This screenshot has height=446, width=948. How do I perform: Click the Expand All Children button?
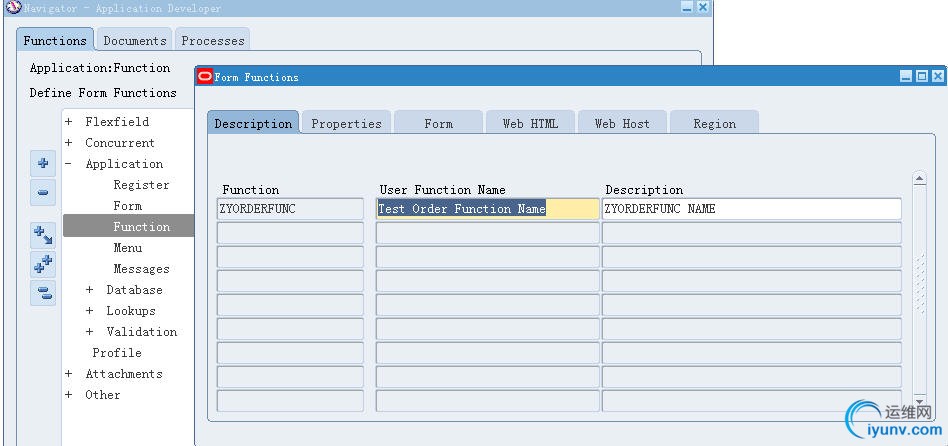click(43, 235)
